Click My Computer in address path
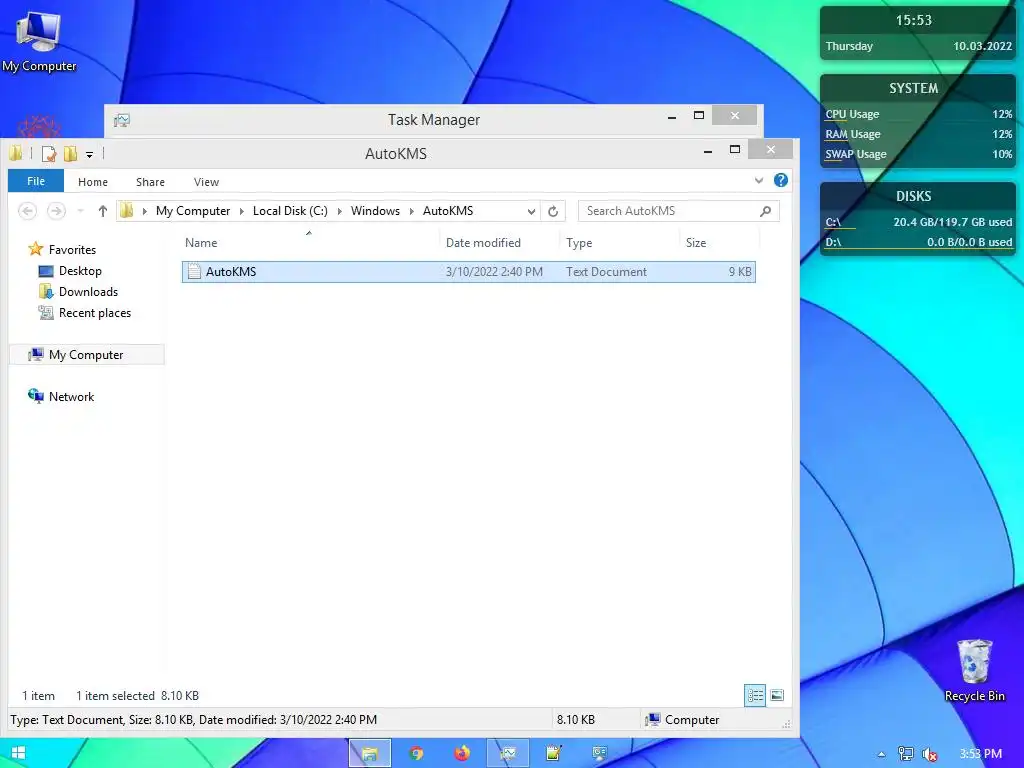This screenshot has width=1024, height=768. point(193,211)
